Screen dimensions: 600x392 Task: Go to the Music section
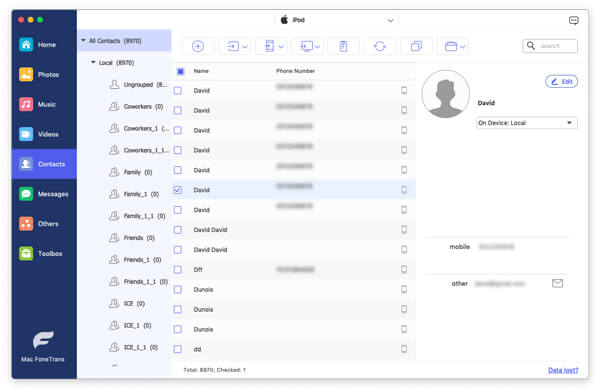[44, 104]
